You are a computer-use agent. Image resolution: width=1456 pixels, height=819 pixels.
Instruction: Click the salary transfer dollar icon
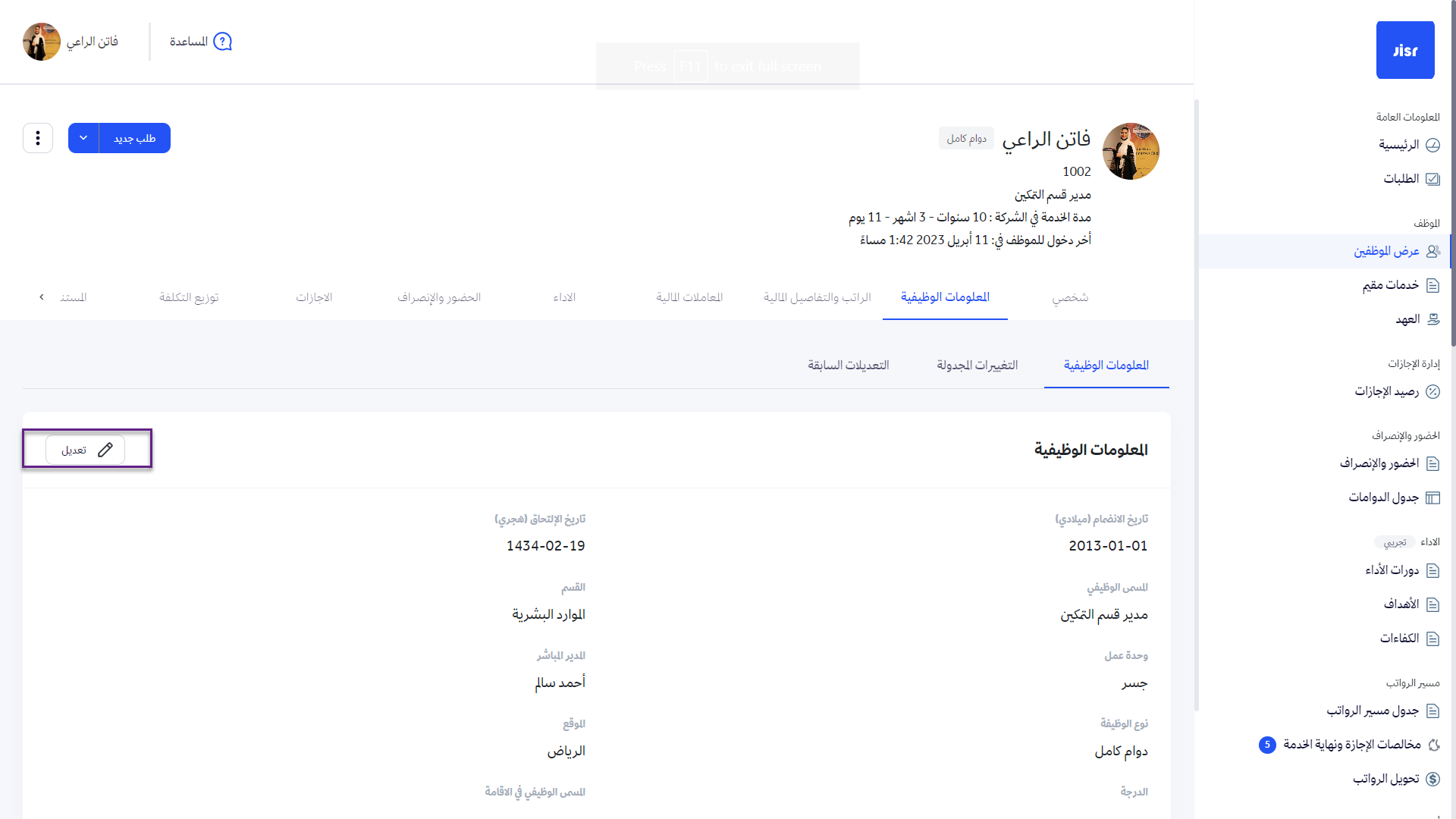[x=1432, y=779]
